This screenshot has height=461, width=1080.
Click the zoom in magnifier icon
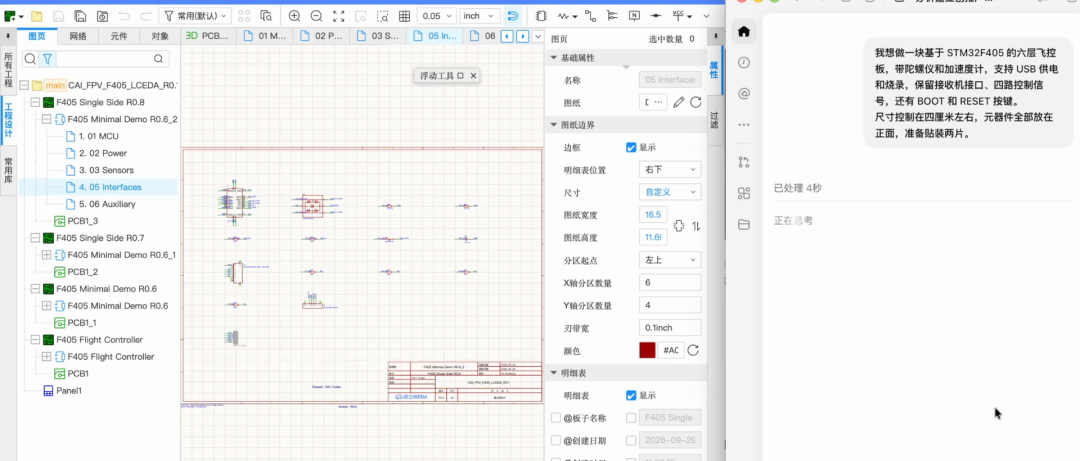click(x=295, y=16)
